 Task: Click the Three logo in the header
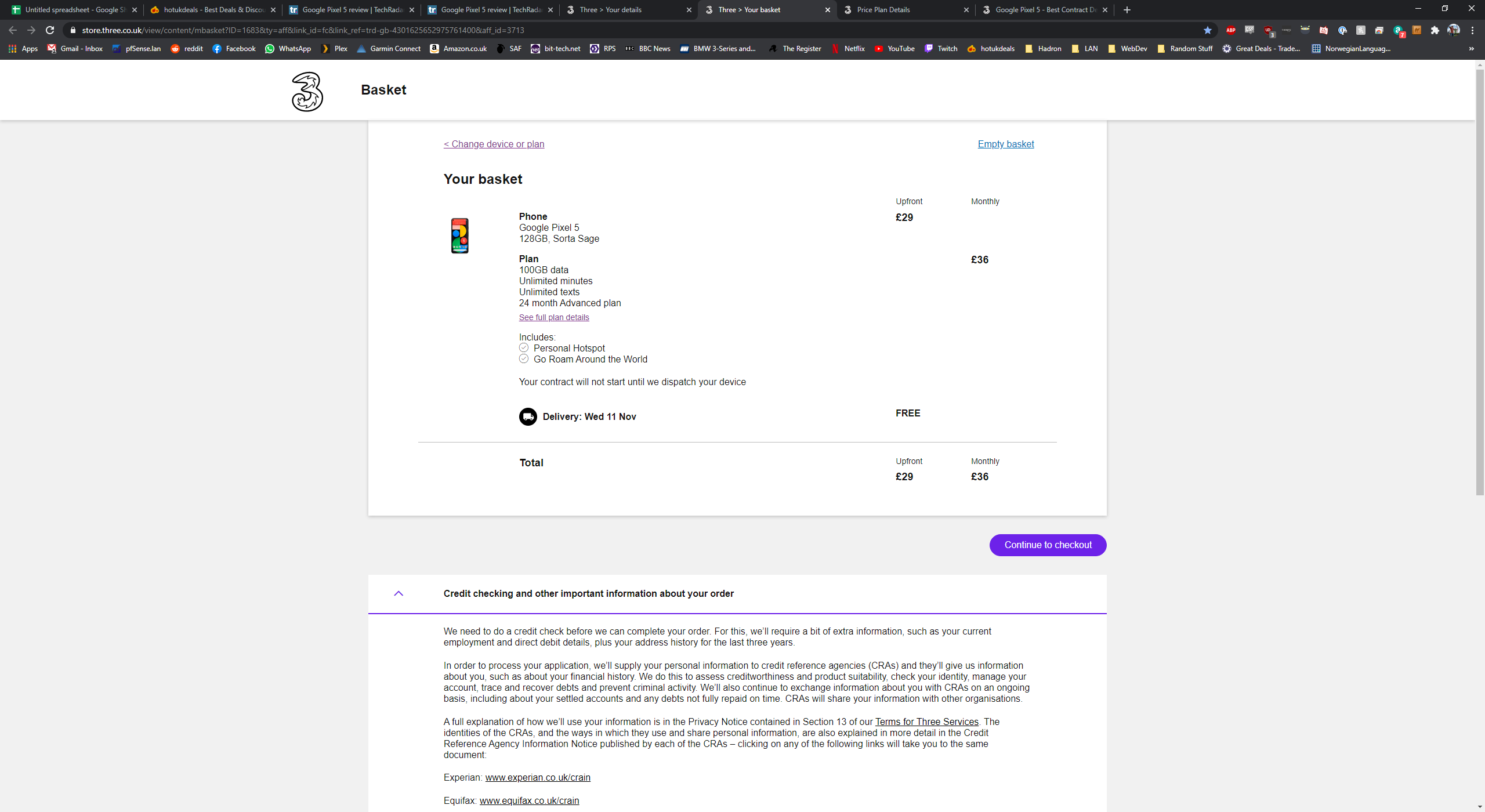pos(307,91)
